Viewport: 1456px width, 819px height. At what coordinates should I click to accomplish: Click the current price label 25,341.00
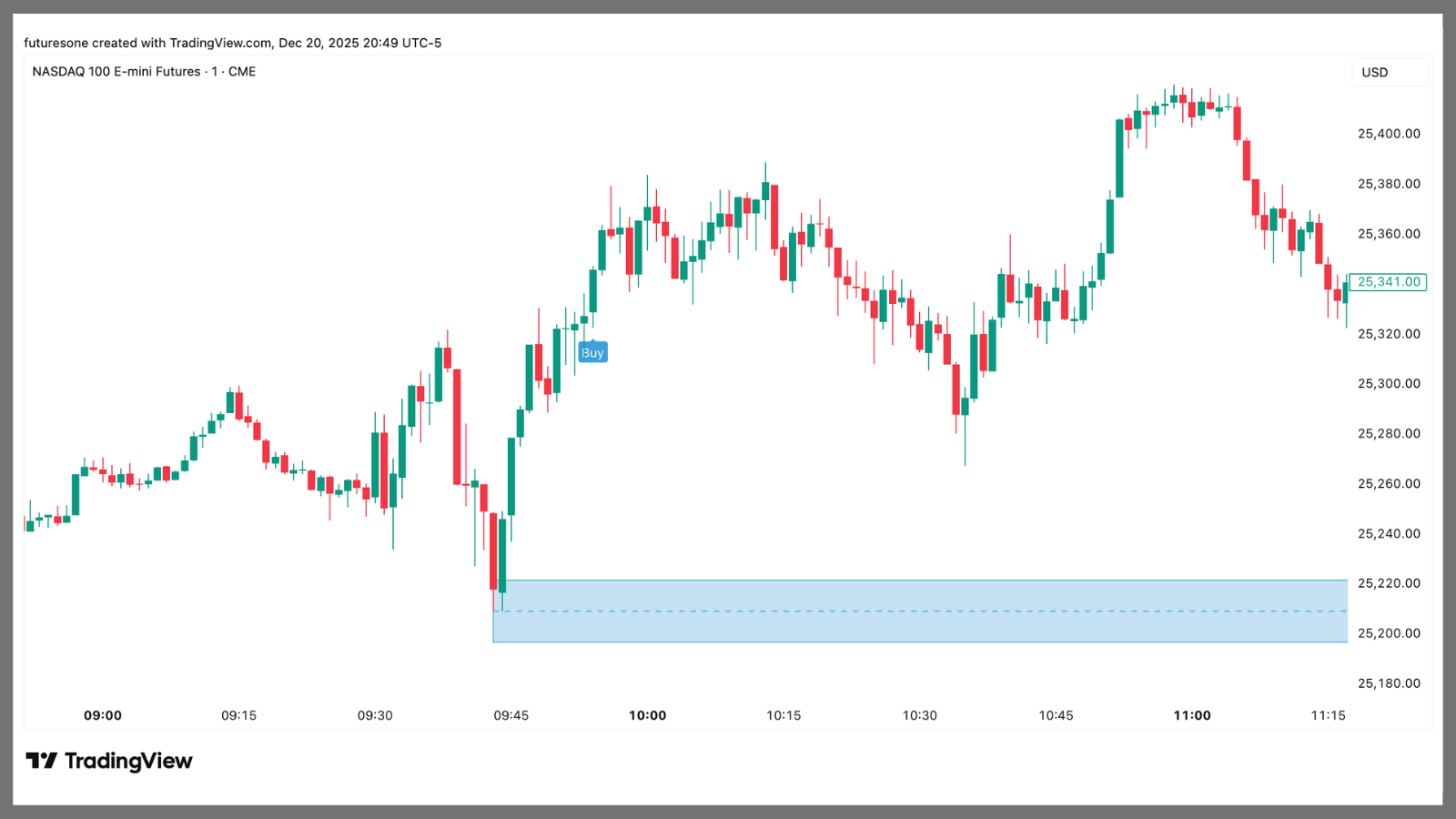[x=1388, y=282]
